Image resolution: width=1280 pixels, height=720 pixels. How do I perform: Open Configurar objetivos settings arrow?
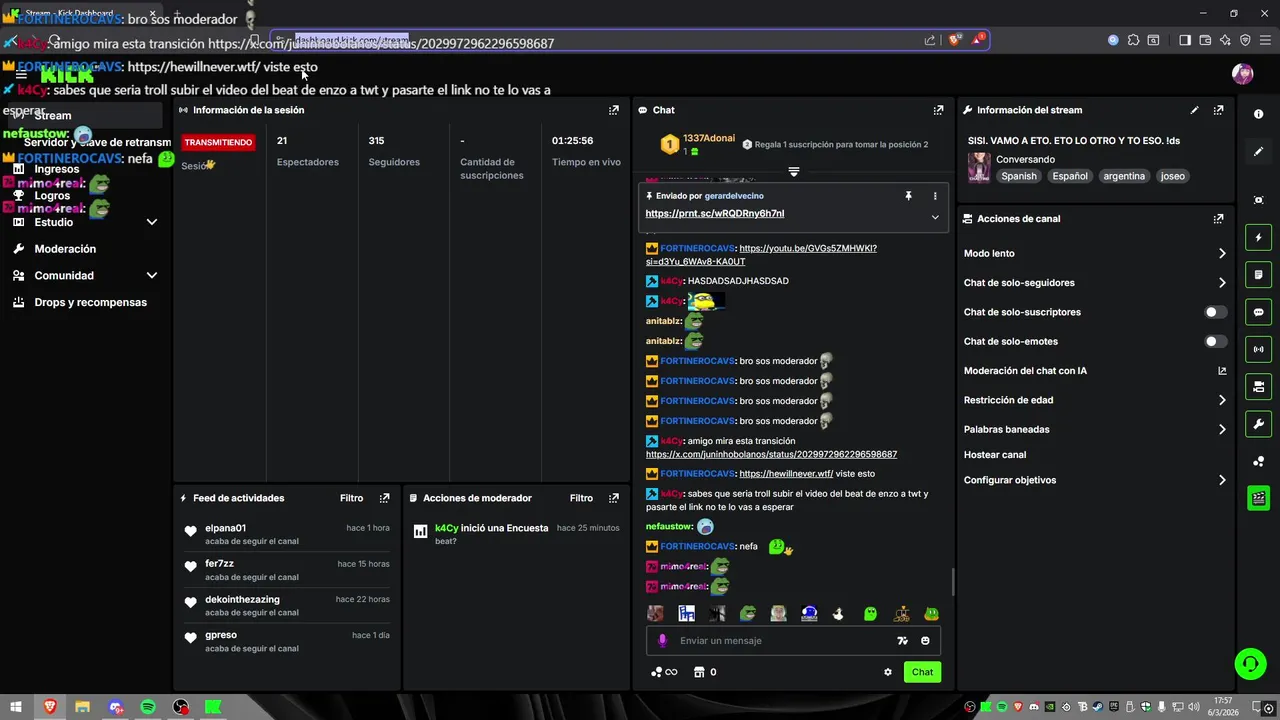click(1222, 480)
